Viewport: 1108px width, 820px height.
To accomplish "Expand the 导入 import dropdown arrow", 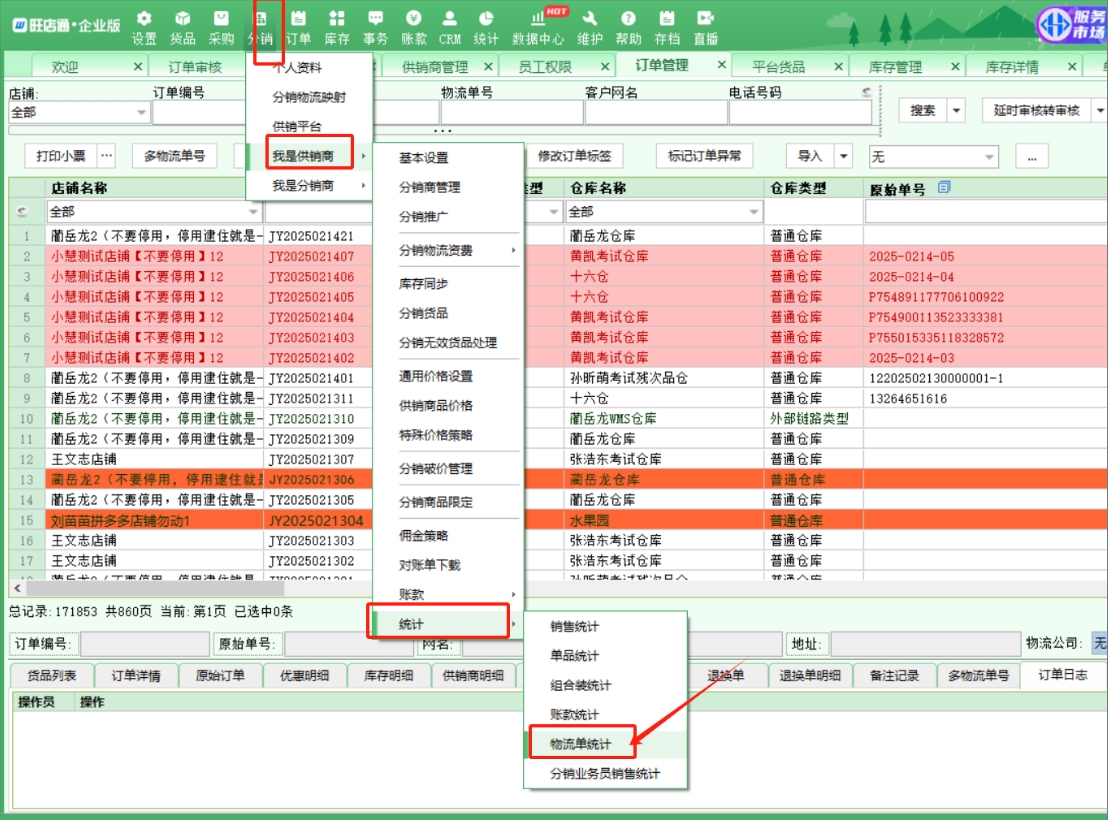I will tap(843, 156).
